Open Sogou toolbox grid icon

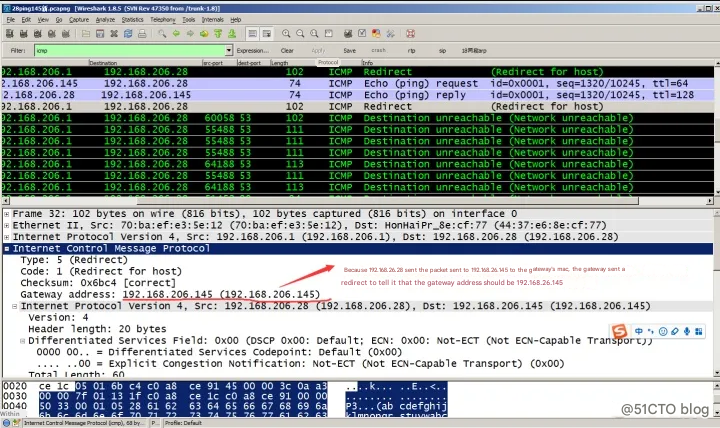pos(698,331)
